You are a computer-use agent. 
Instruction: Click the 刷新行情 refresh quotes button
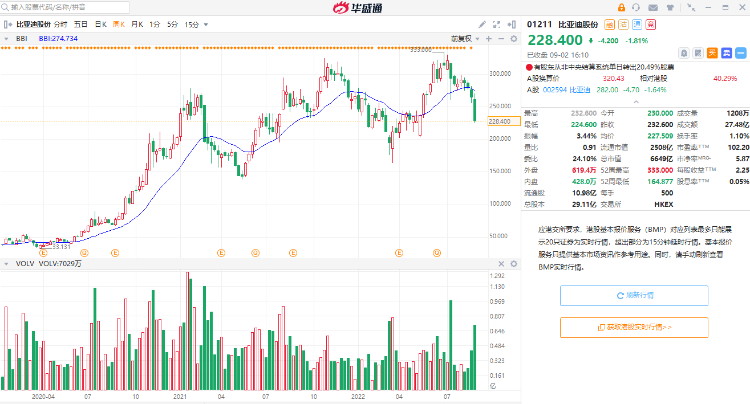(634, 295)
